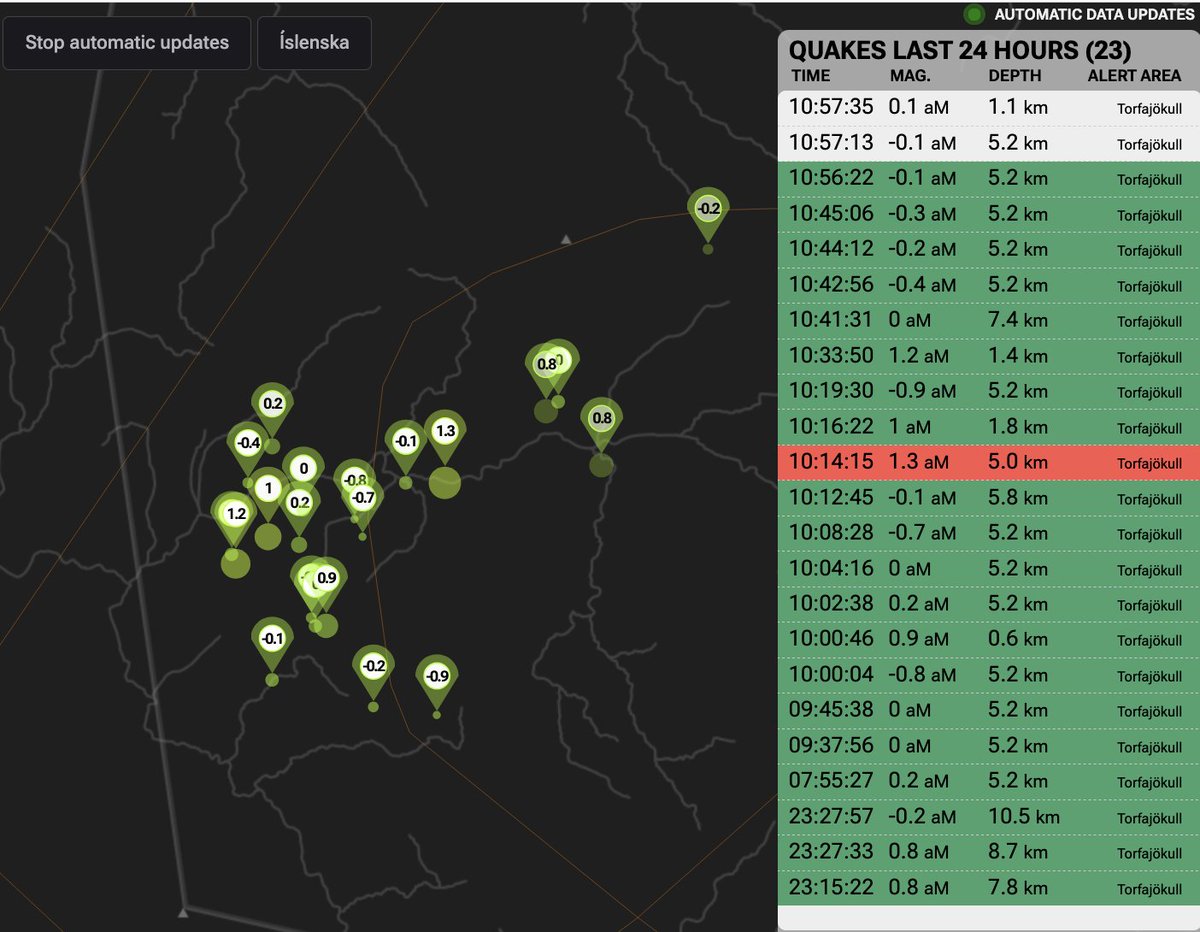Select the 10:45:06 quake row

987,214
